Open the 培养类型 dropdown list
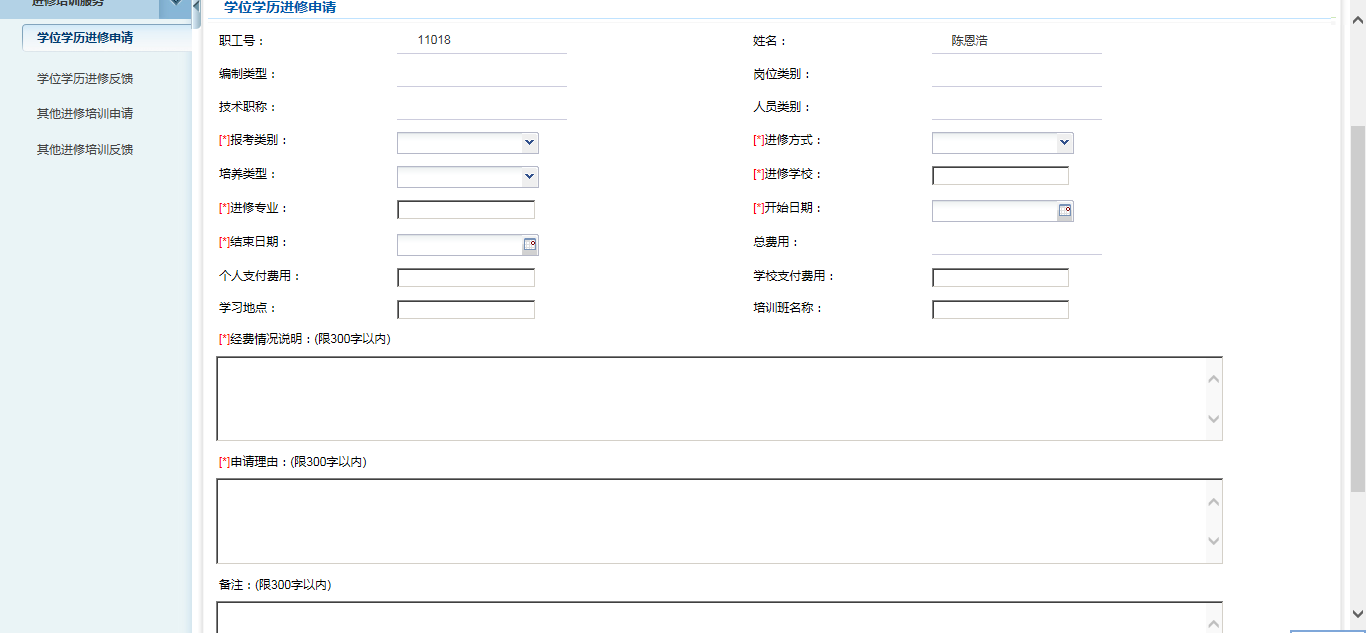 [529, 177]
